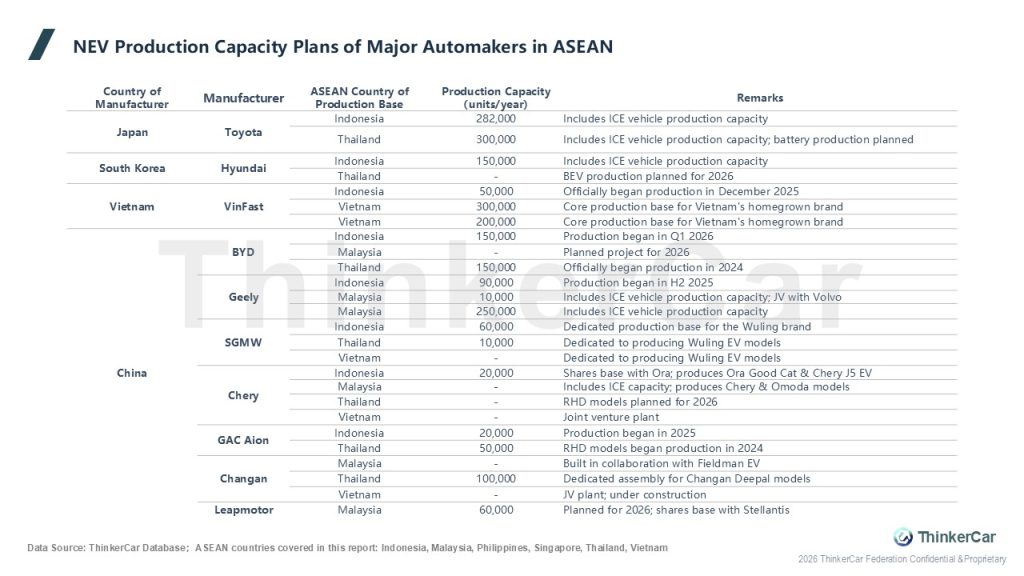Select the Production Capacity column header

coord(496,97)
